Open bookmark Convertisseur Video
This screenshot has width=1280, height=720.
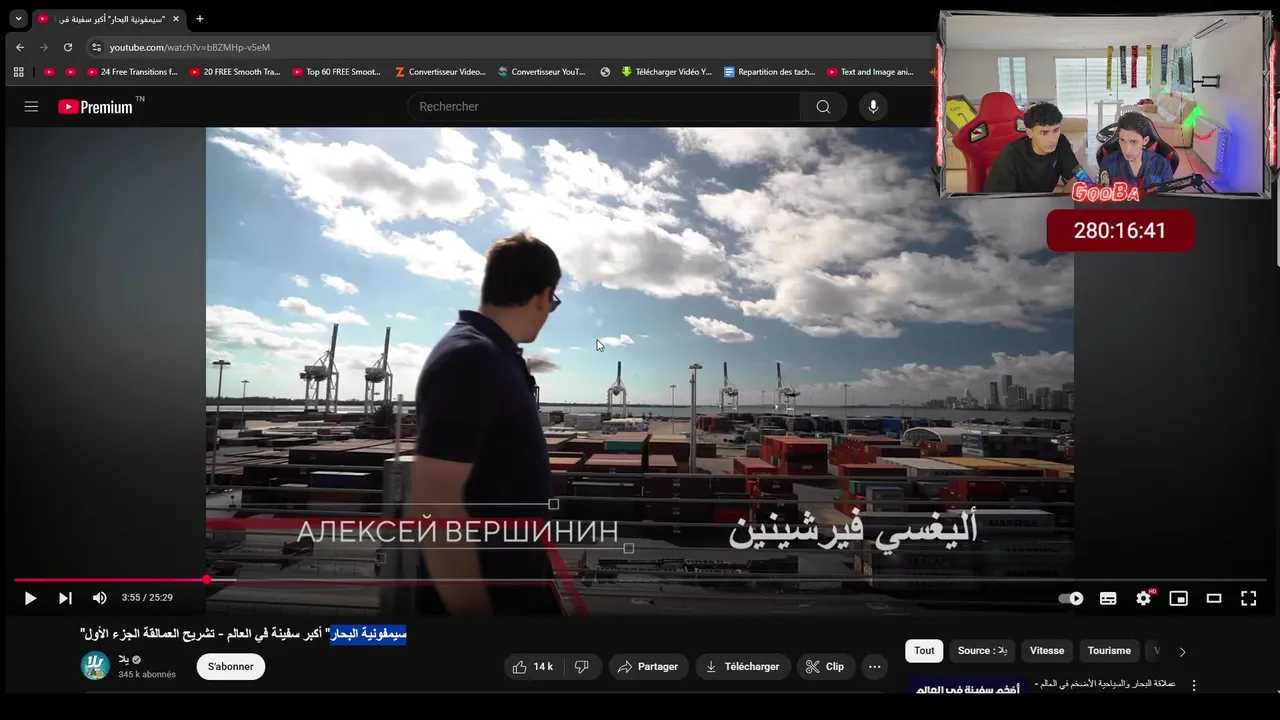pyautogui.click(x=440, y=72)
